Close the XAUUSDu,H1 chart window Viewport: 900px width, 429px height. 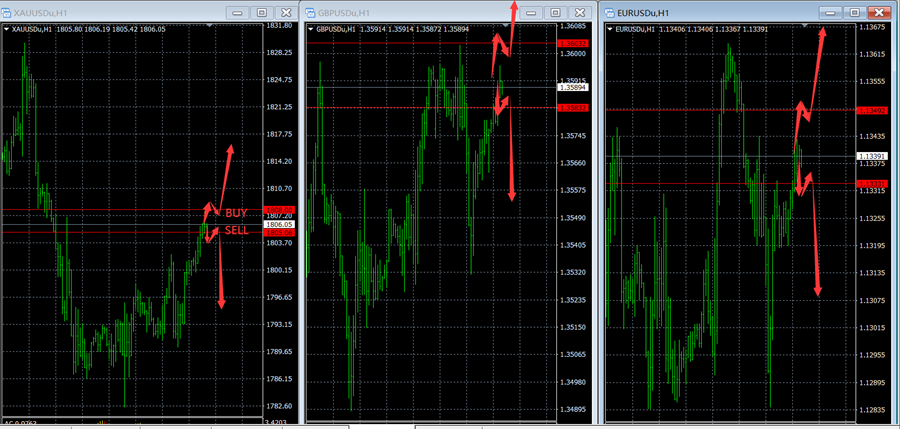tap(285, 12)
